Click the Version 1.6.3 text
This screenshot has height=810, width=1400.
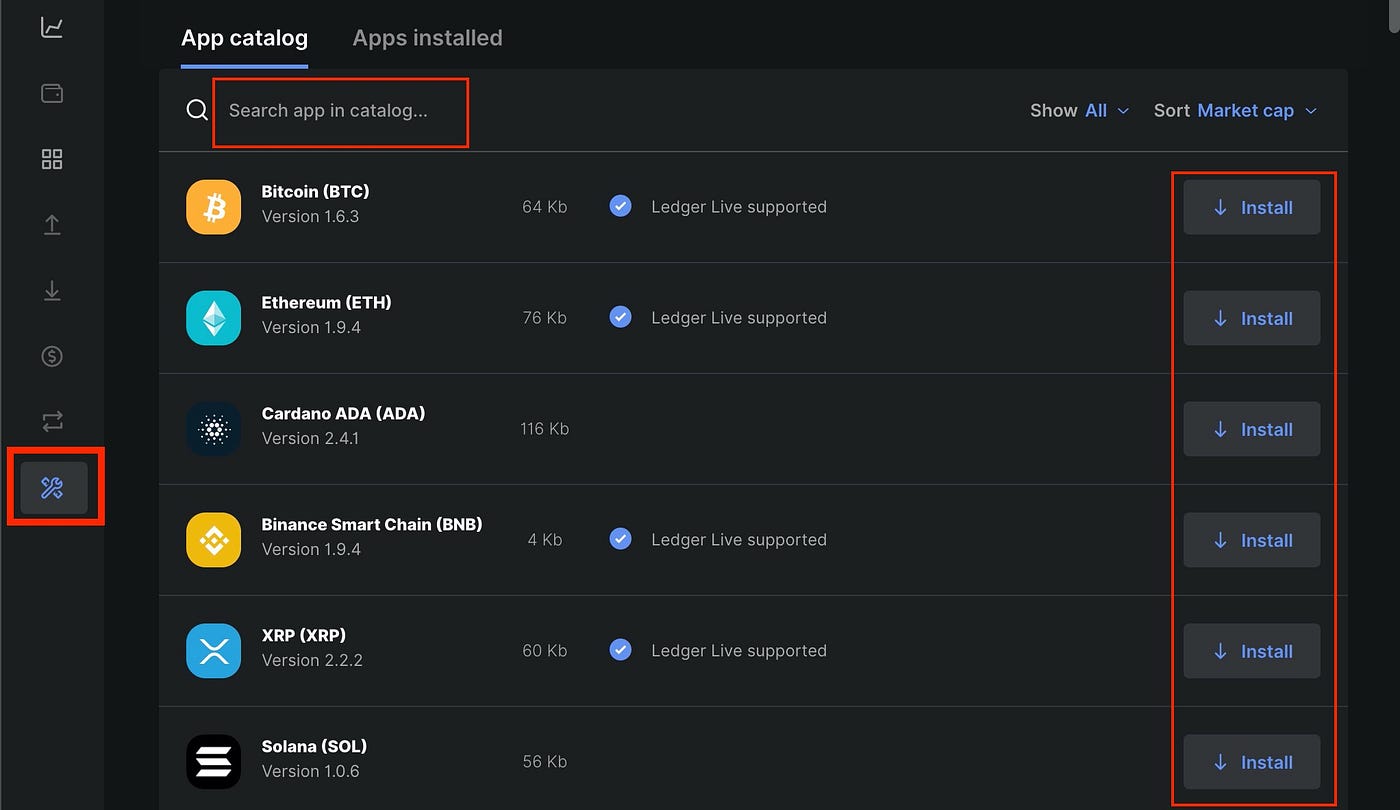[310, 216]
